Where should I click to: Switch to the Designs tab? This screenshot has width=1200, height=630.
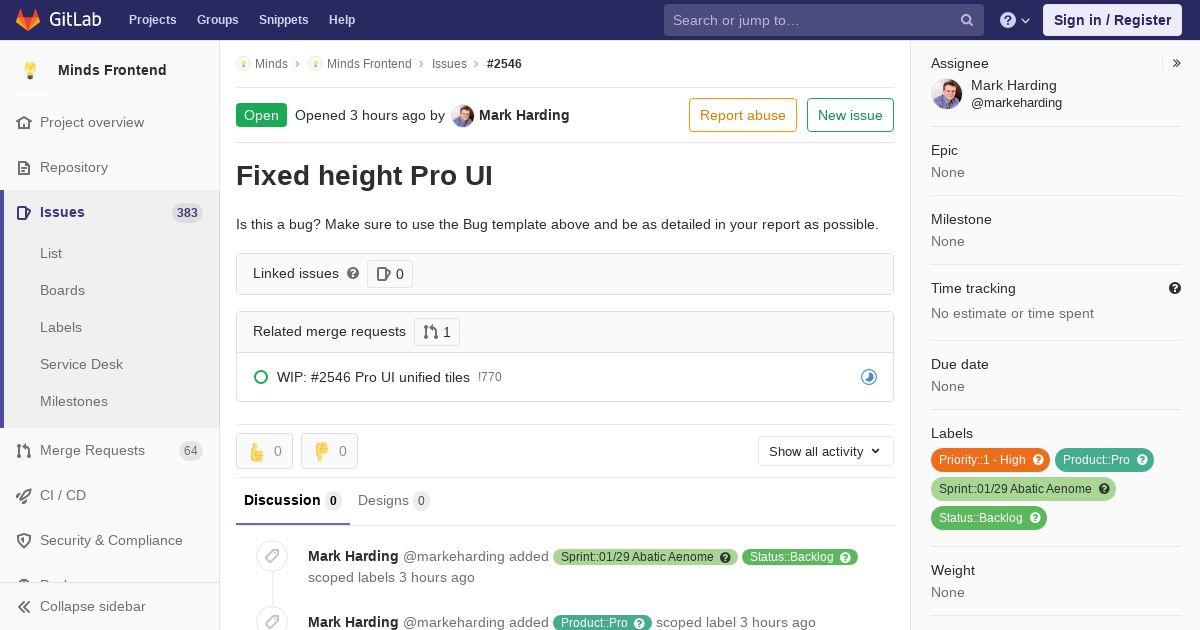tap(394, 500)
